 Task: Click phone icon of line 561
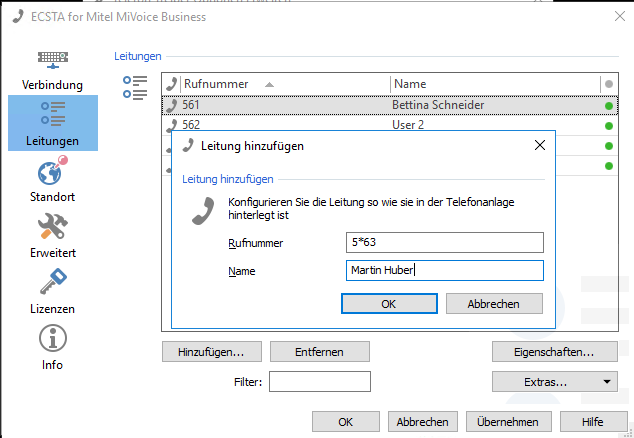(172, 104)
